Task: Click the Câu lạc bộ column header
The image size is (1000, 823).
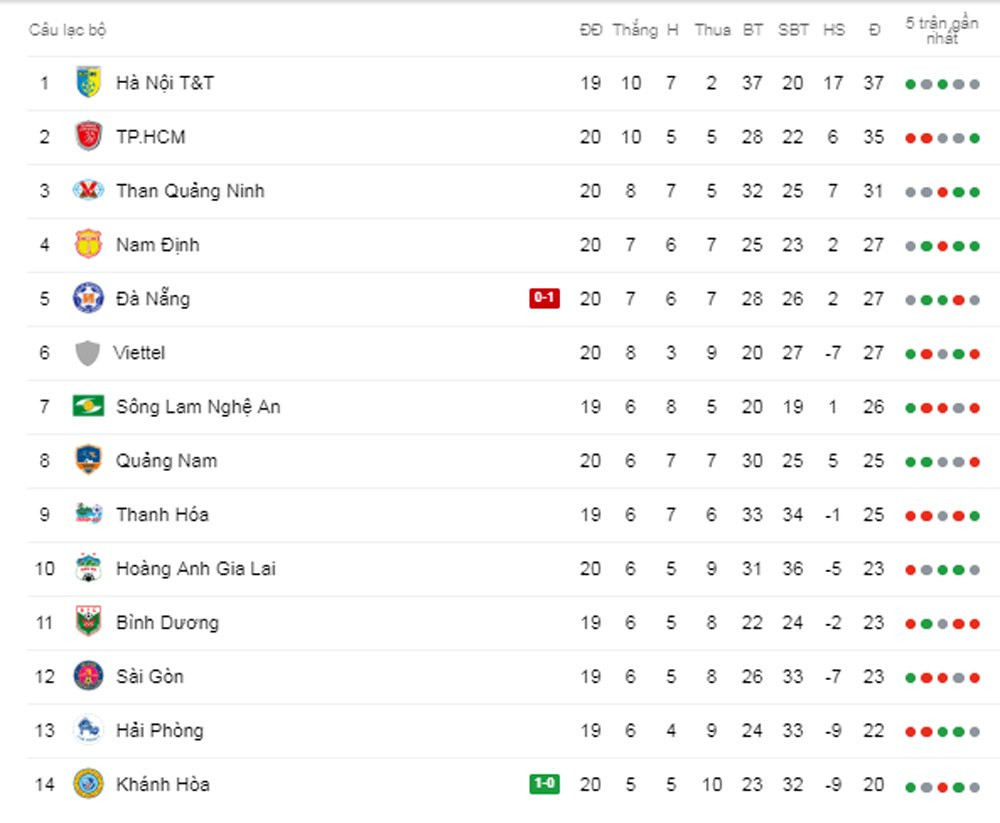Action: (67, 30)
